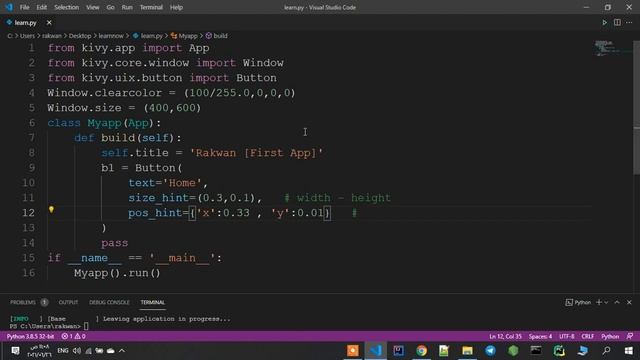Open the Edit menu
This screenshot has width=640, height=360.
(x=41, y=7)
